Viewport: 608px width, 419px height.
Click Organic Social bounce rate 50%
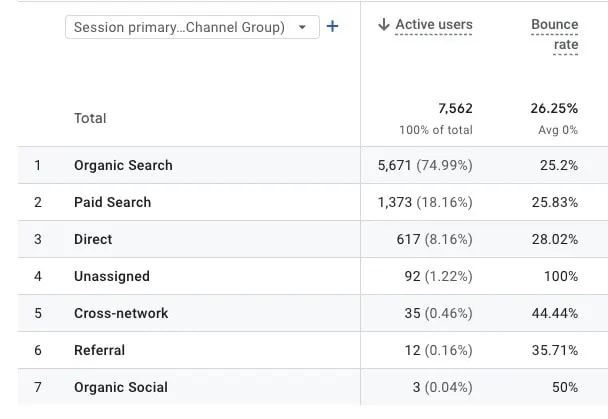click(x=565, y=387)
